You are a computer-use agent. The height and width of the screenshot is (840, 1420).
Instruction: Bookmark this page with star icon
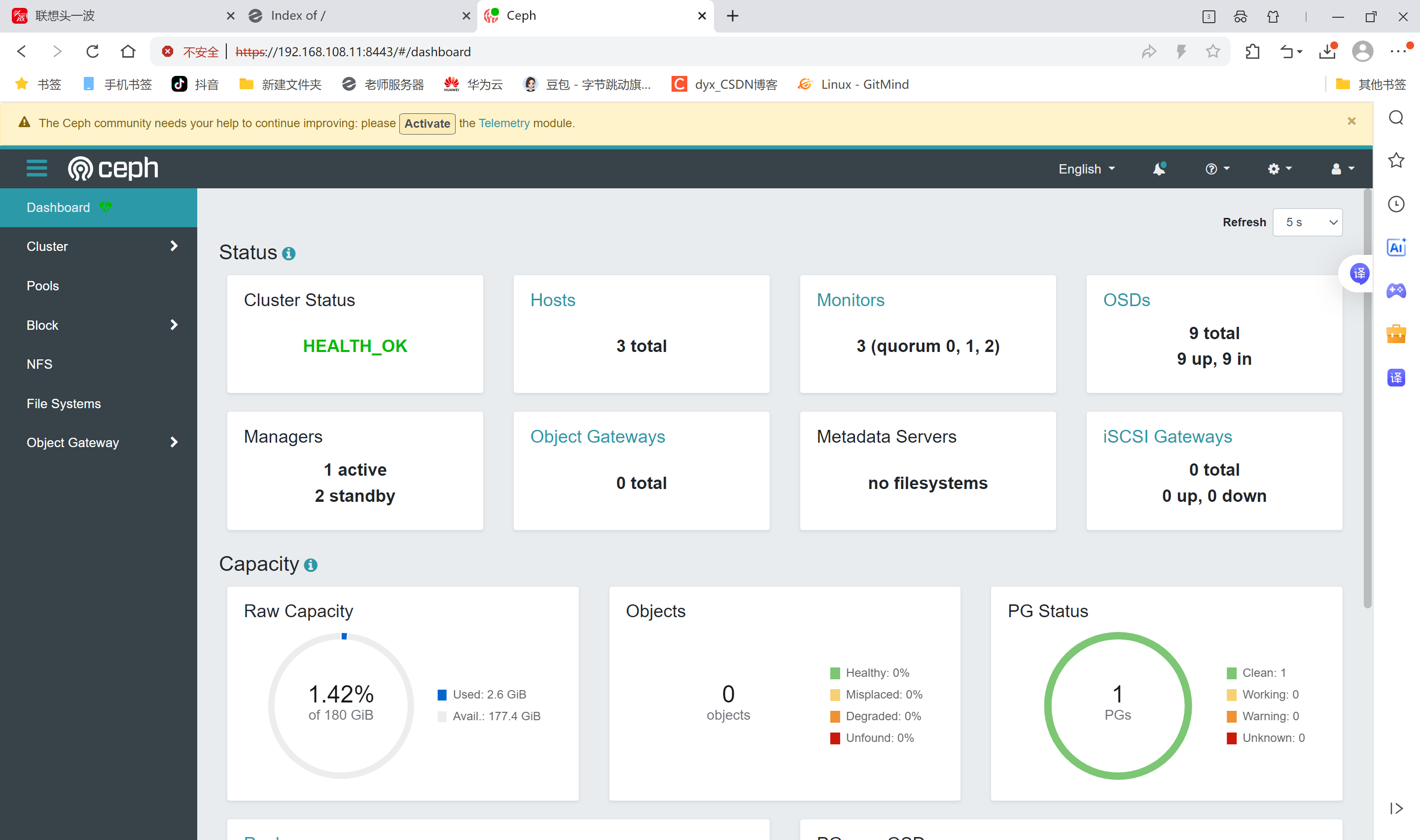click(1212, 51)
